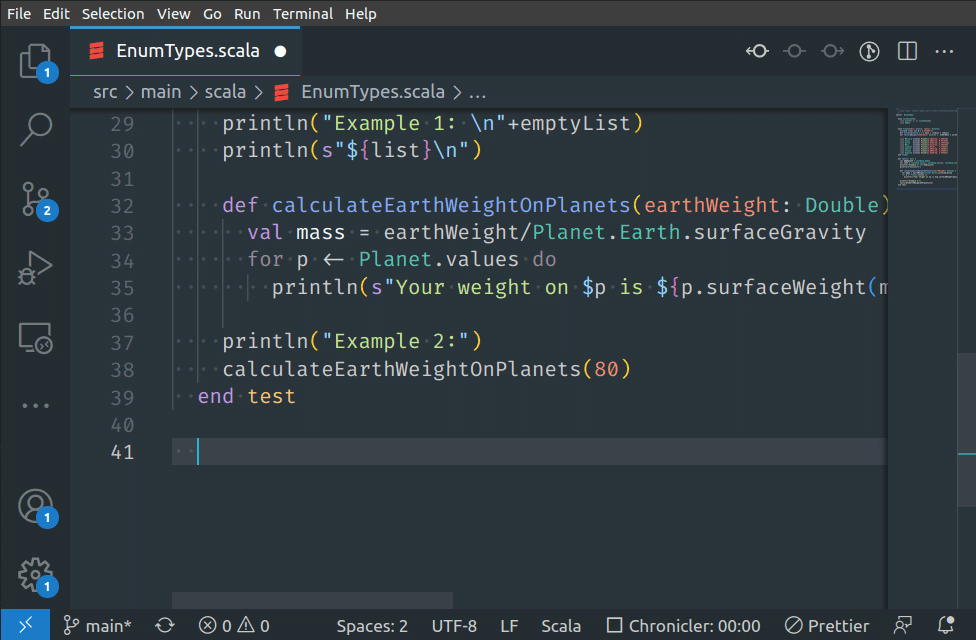This screenshot has height=640, width=976.
Task: Open feedback icon in status bar
Action: [x=903, y=626]
